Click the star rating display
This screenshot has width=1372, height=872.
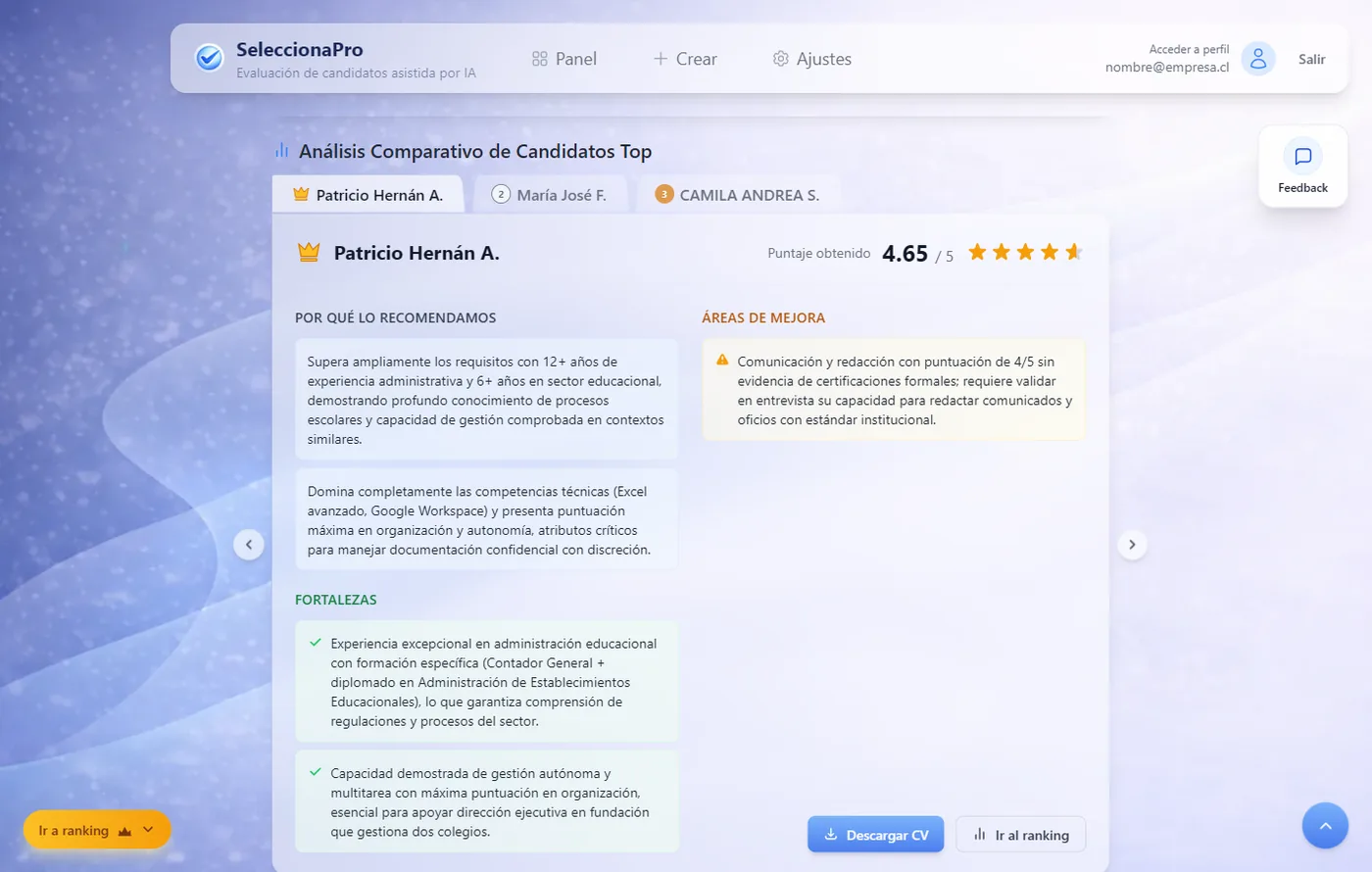(x=1025, y=253)
